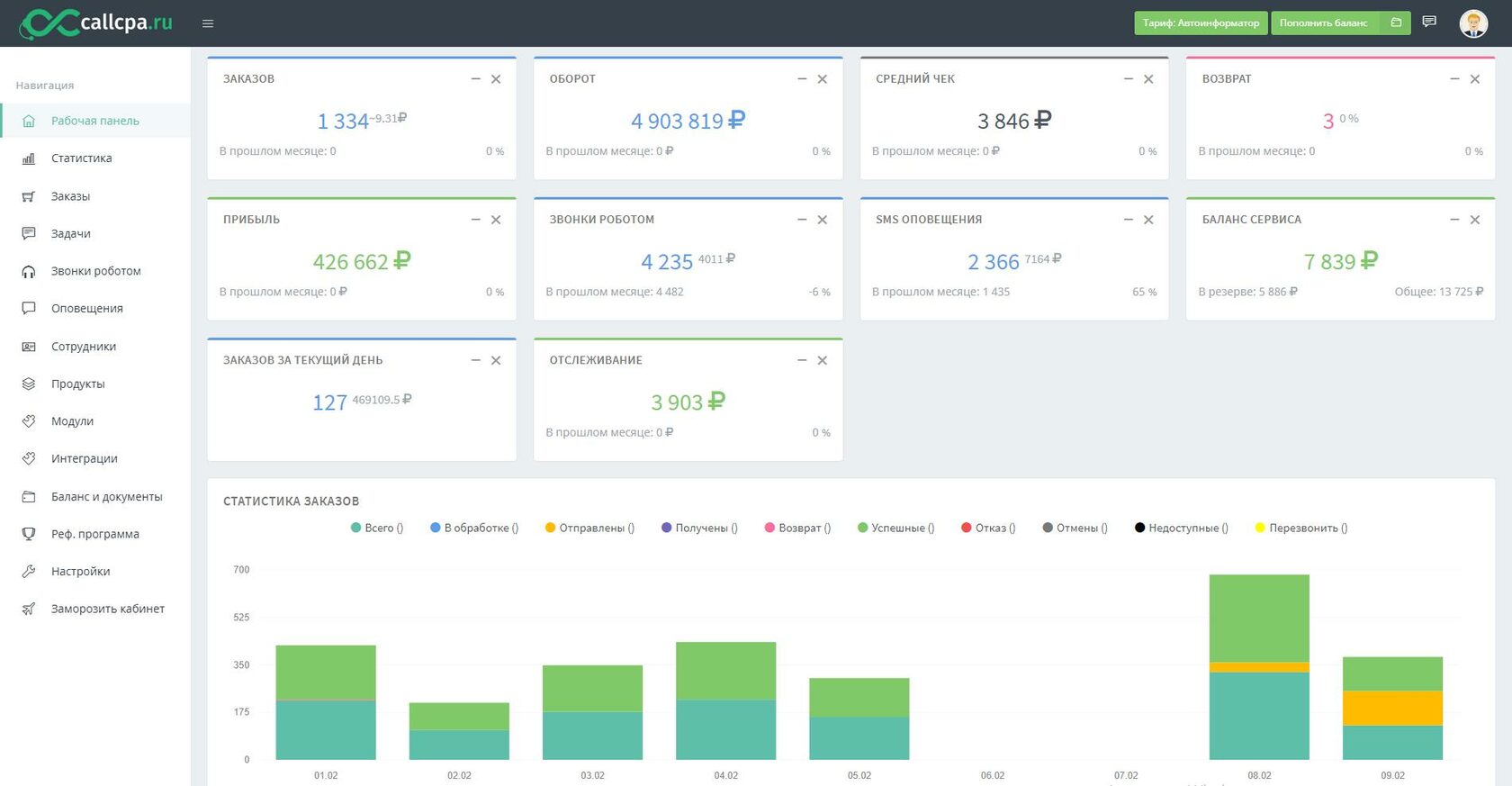Open the user avatar profile menu
This screenshot has width=1512, height=786.
click(x=1473, y=23)
